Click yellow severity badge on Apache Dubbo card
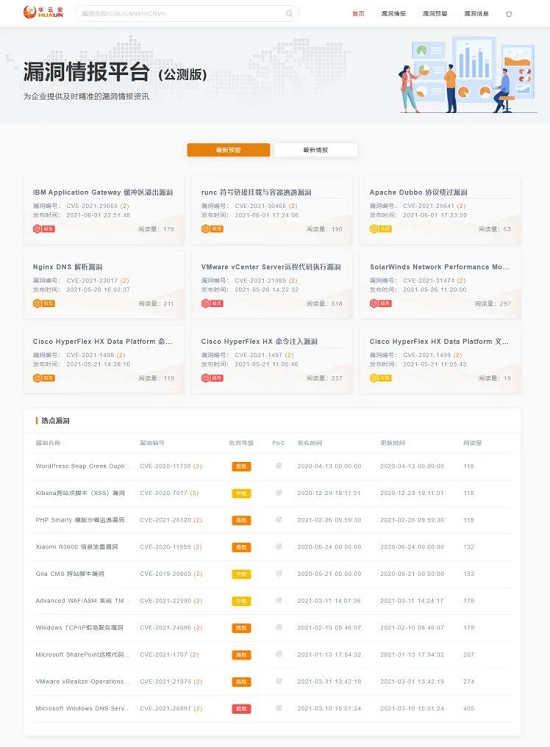This screenshot has height=747, width=550. point(380,229)
